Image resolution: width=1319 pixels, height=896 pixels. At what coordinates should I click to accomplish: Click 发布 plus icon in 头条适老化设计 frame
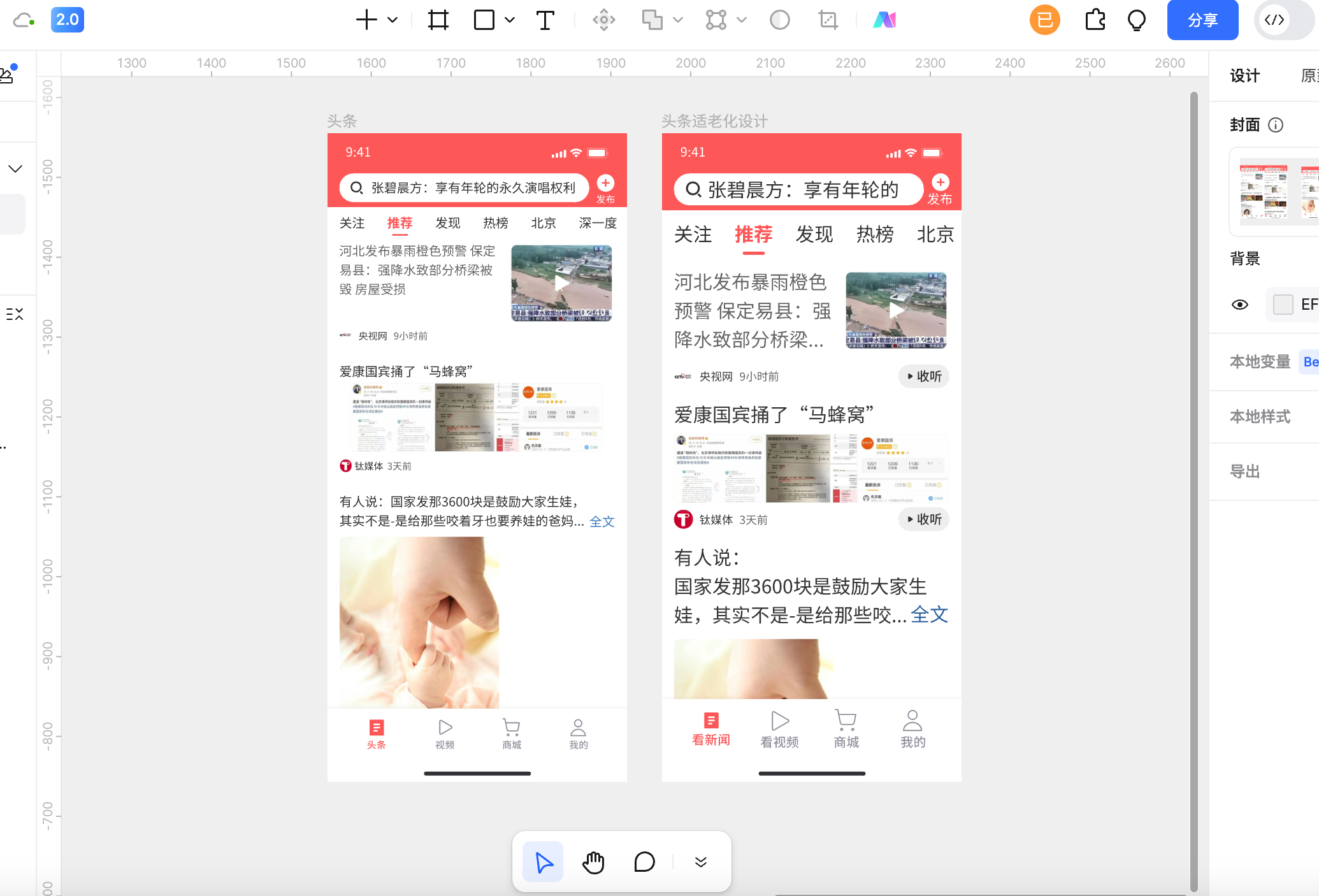tap(941, 182)
